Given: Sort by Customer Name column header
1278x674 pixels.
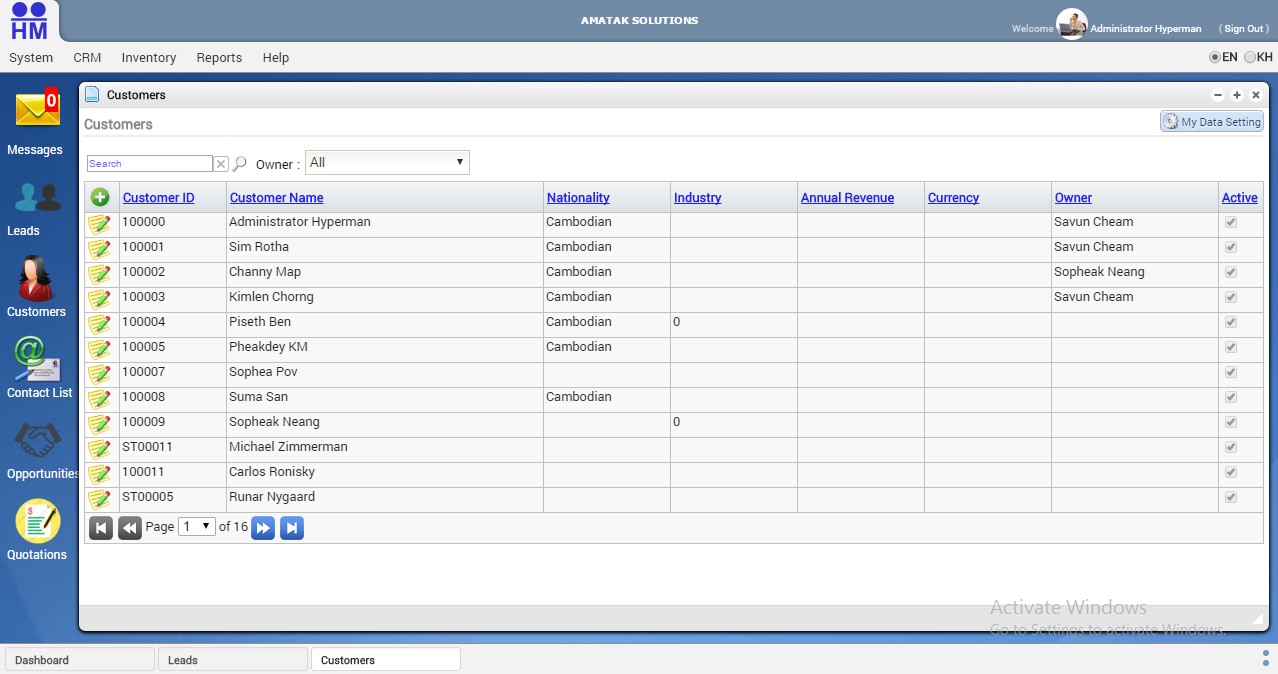Looking at the screenshot, I should (x=277, y=198).
